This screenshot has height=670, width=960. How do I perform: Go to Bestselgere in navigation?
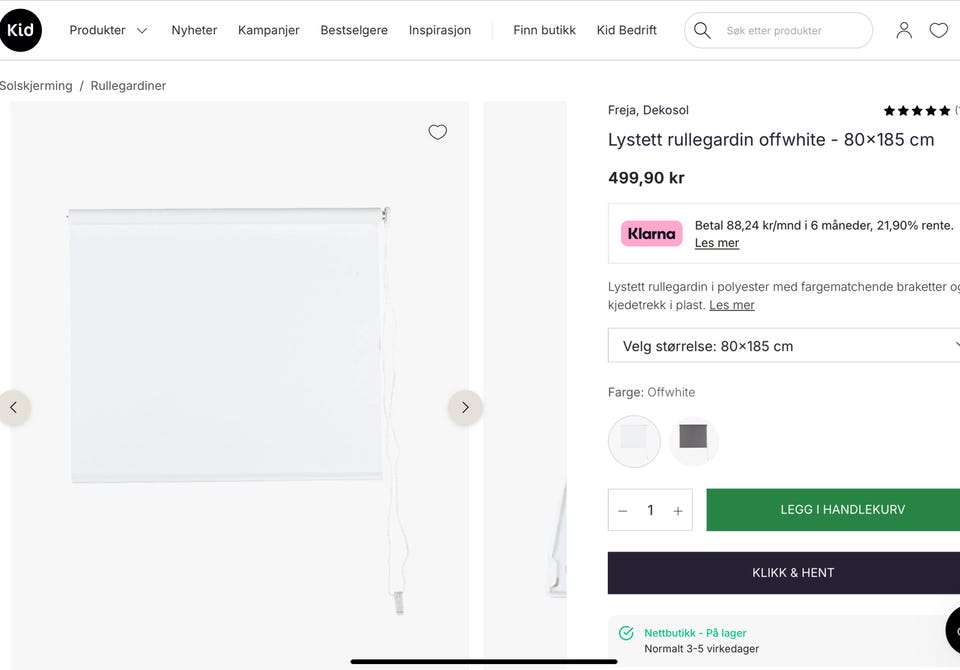(354, 30)
